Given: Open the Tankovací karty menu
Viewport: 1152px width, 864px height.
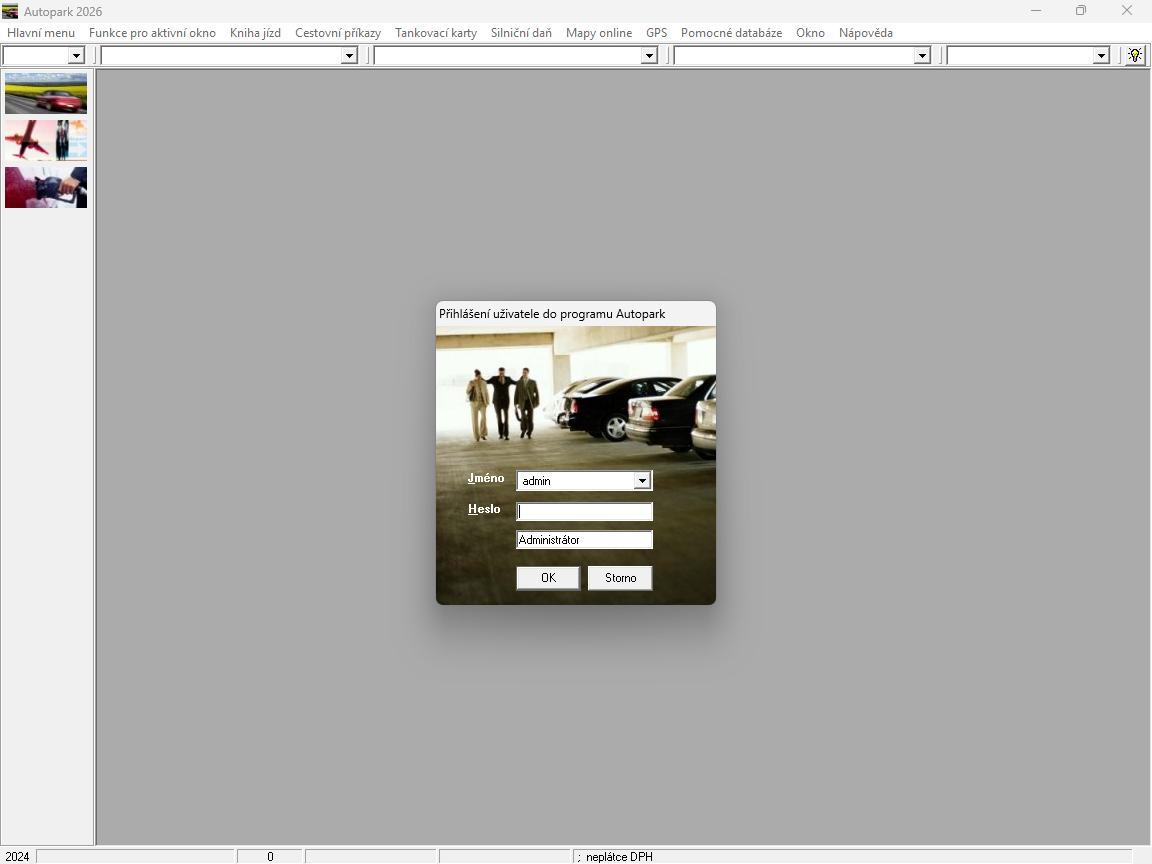Looking at the screenshot, I should tap(436, 33).
